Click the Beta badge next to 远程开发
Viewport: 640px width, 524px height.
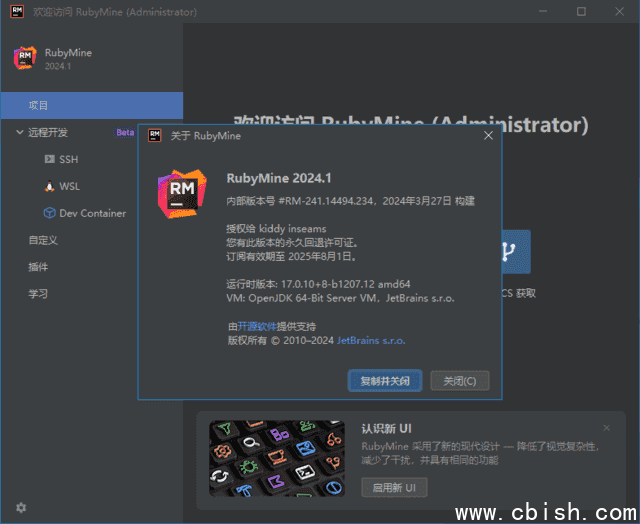click(125, 132)
